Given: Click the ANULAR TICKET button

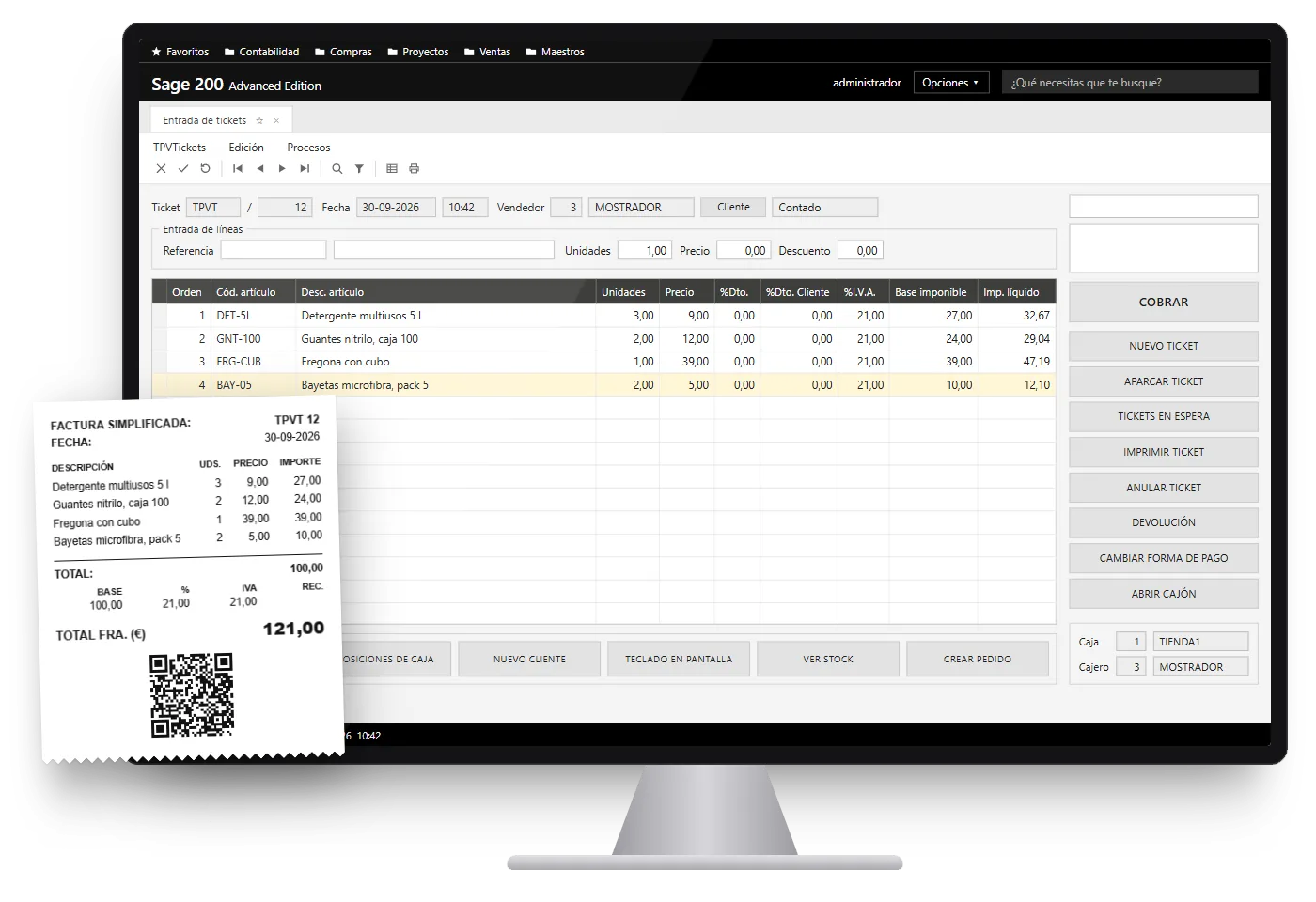Looking at the screenshot, I should [1164, 488].
